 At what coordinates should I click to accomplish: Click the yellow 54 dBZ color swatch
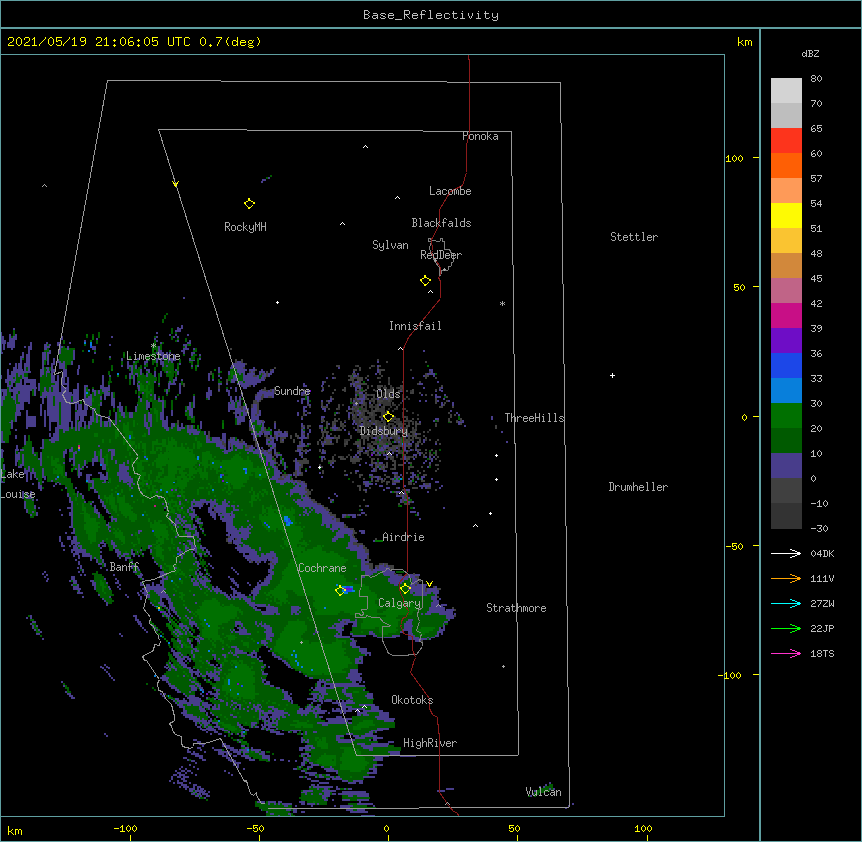pos(786,215)
